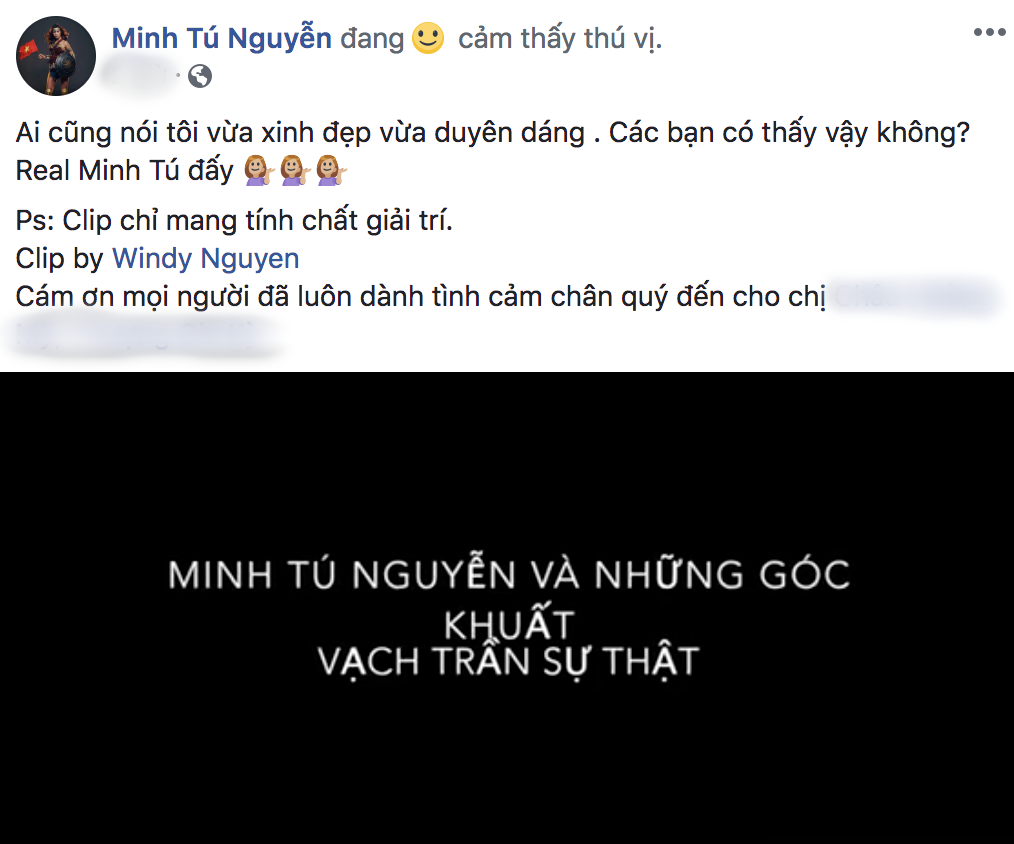Click the middle shrugging woman emoji
This screenshot has width=1014, height=844.
click(x=296, y=171)
